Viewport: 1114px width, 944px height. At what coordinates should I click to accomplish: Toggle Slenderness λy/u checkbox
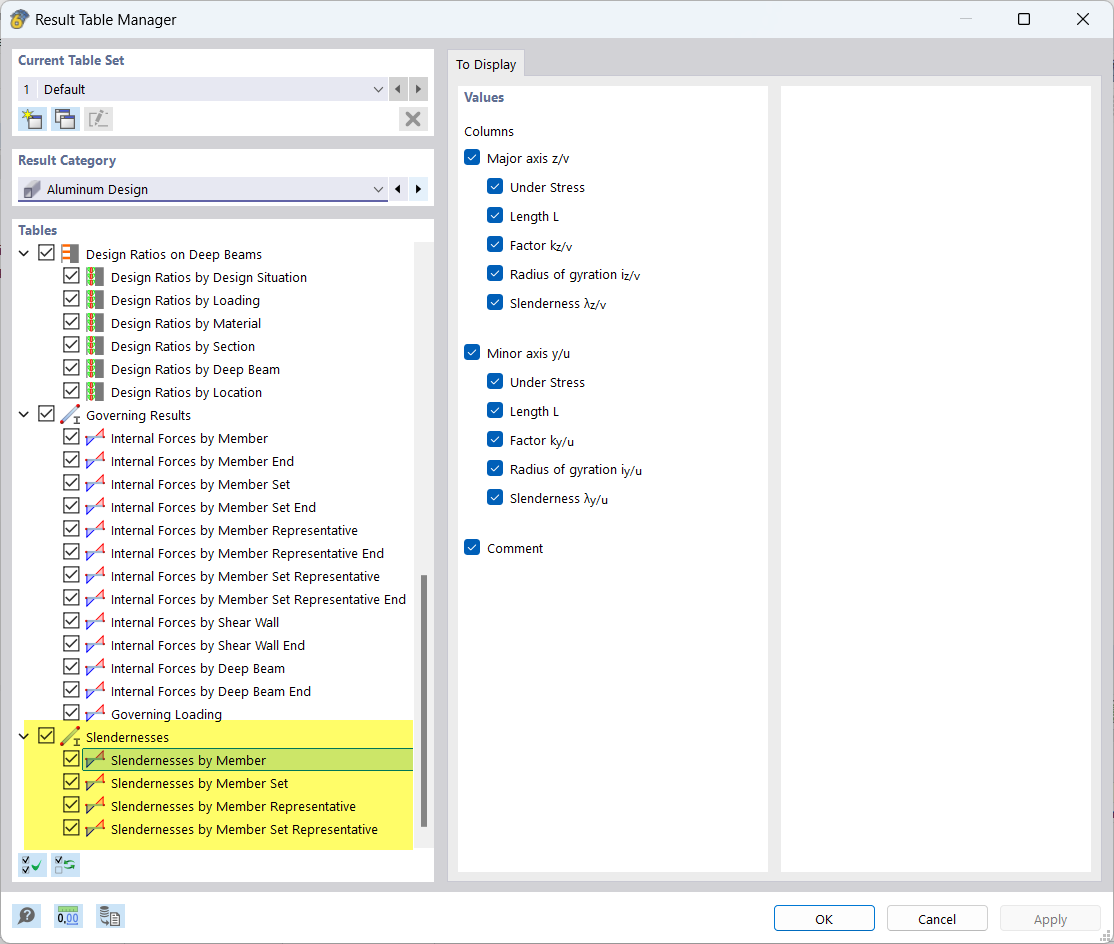(495, 497)
